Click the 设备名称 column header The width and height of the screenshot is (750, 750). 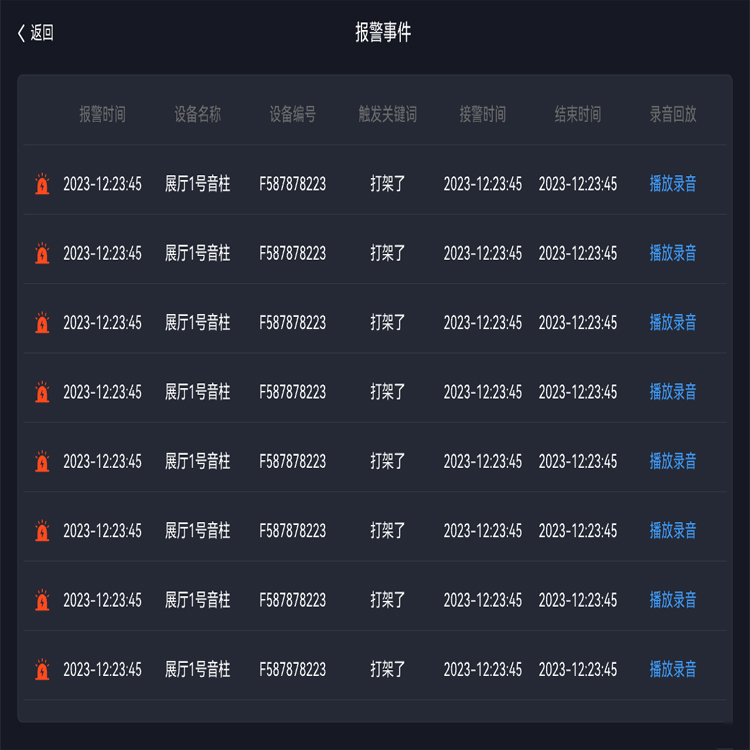(x=198, y=115)
